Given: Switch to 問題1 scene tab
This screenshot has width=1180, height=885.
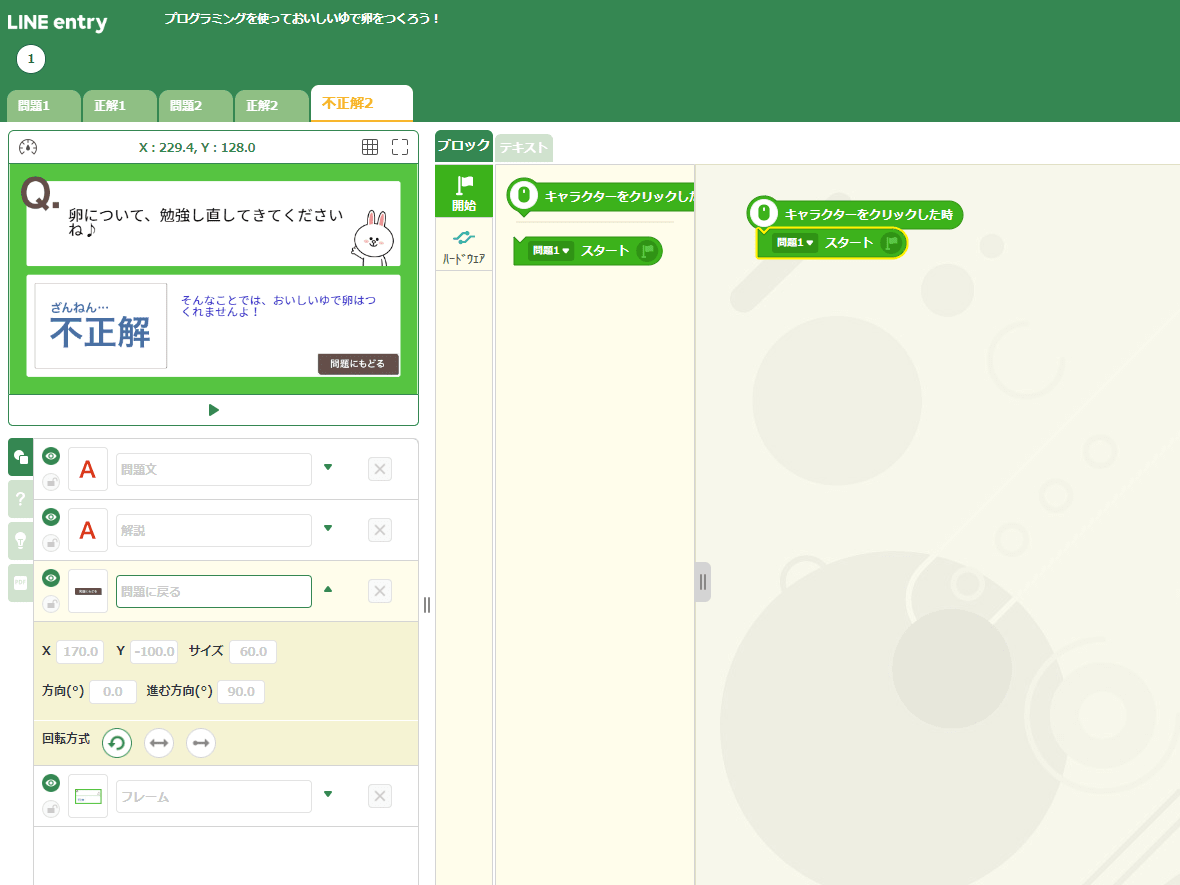Looking at the screenshot, I should 44,106.
